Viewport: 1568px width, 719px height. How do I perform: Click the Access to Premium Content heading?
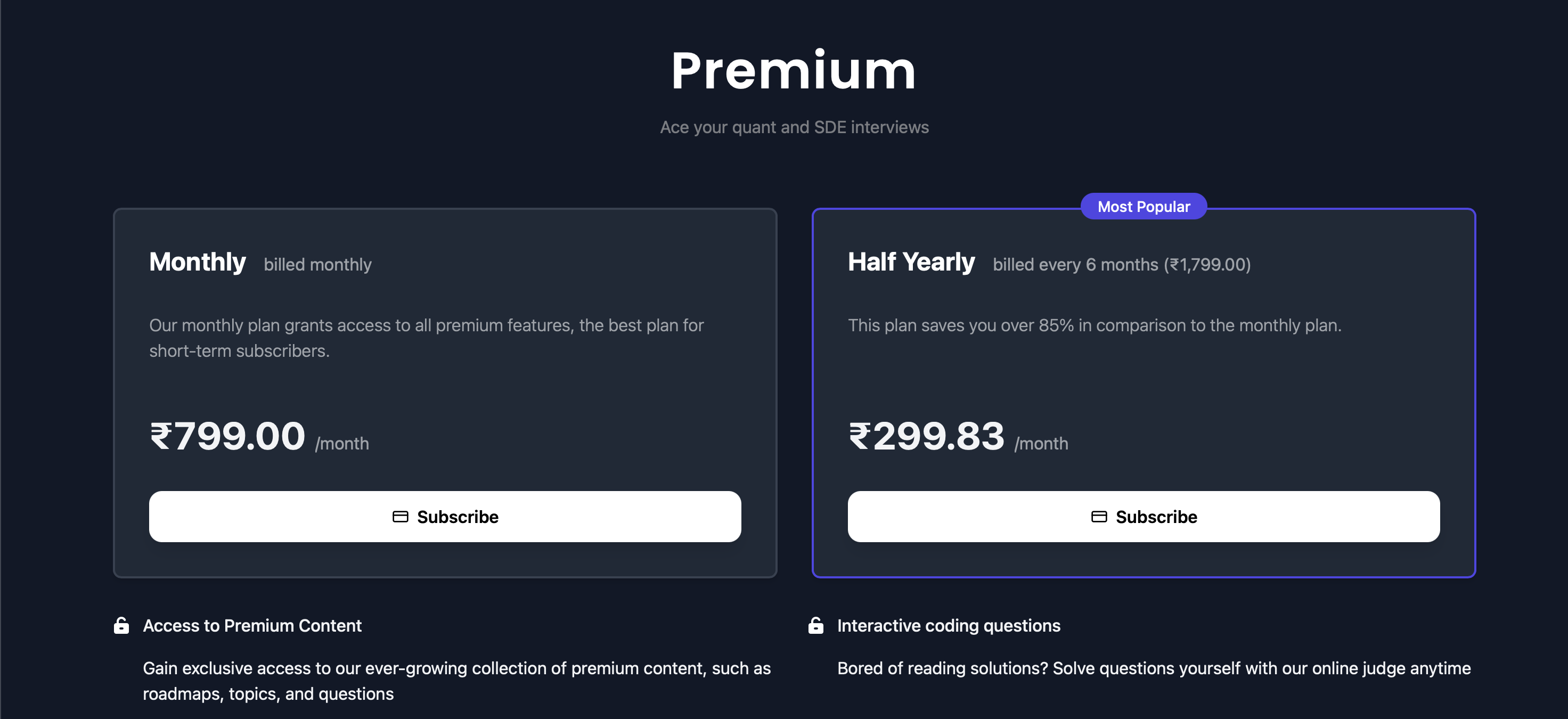coord(252,626)
